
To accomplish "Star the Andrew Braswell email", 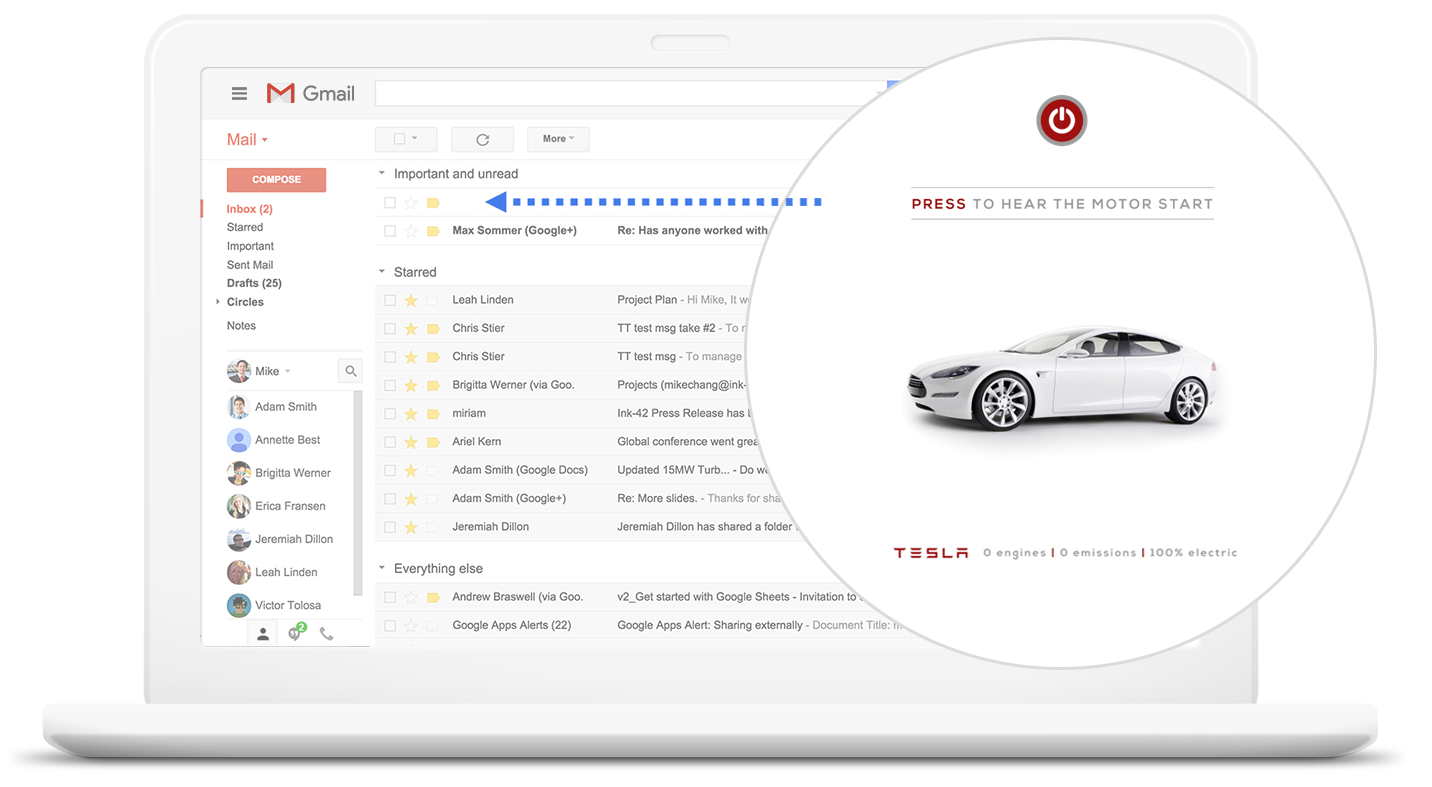I will (411, 597).
